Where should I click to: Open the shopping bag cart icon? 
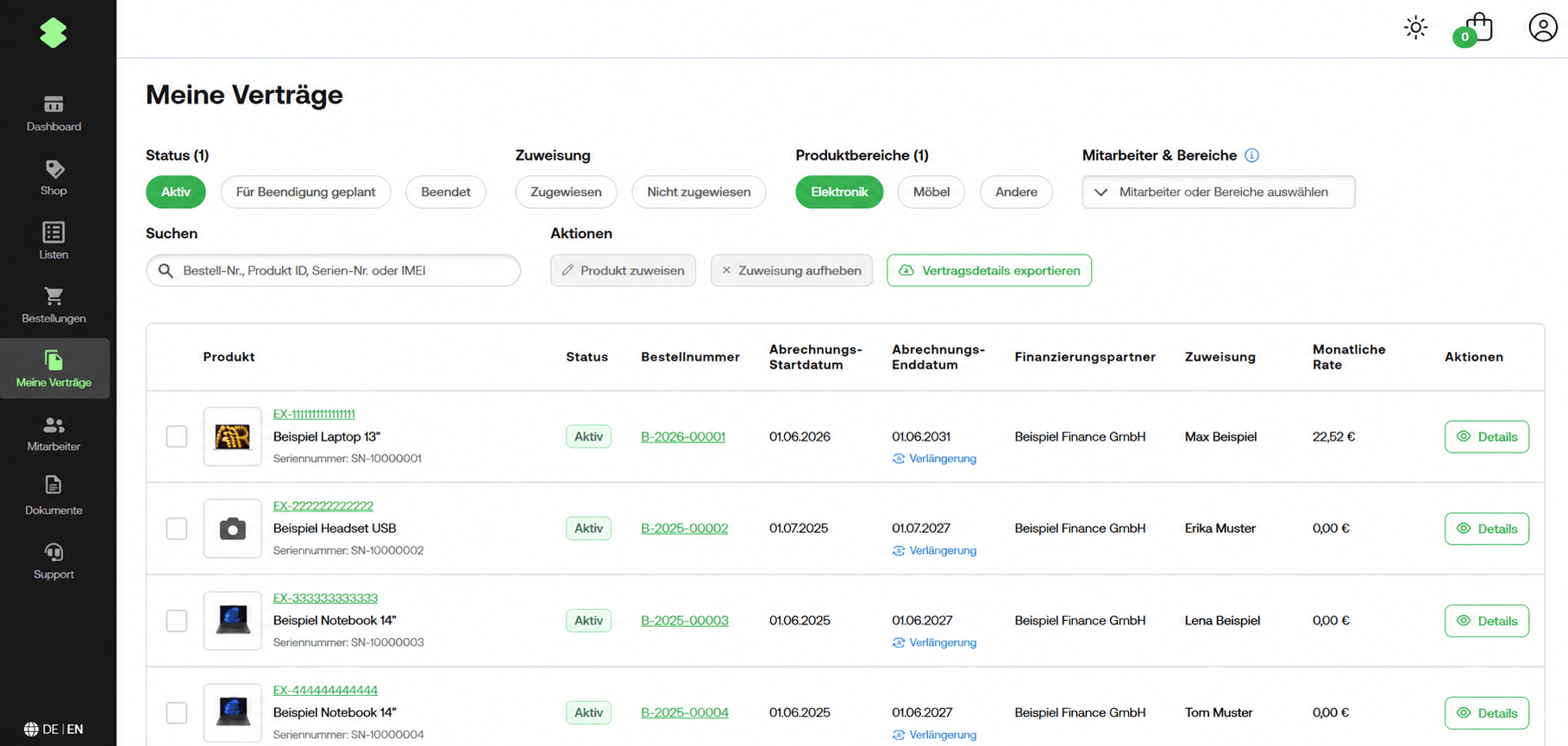point(1474,29)
